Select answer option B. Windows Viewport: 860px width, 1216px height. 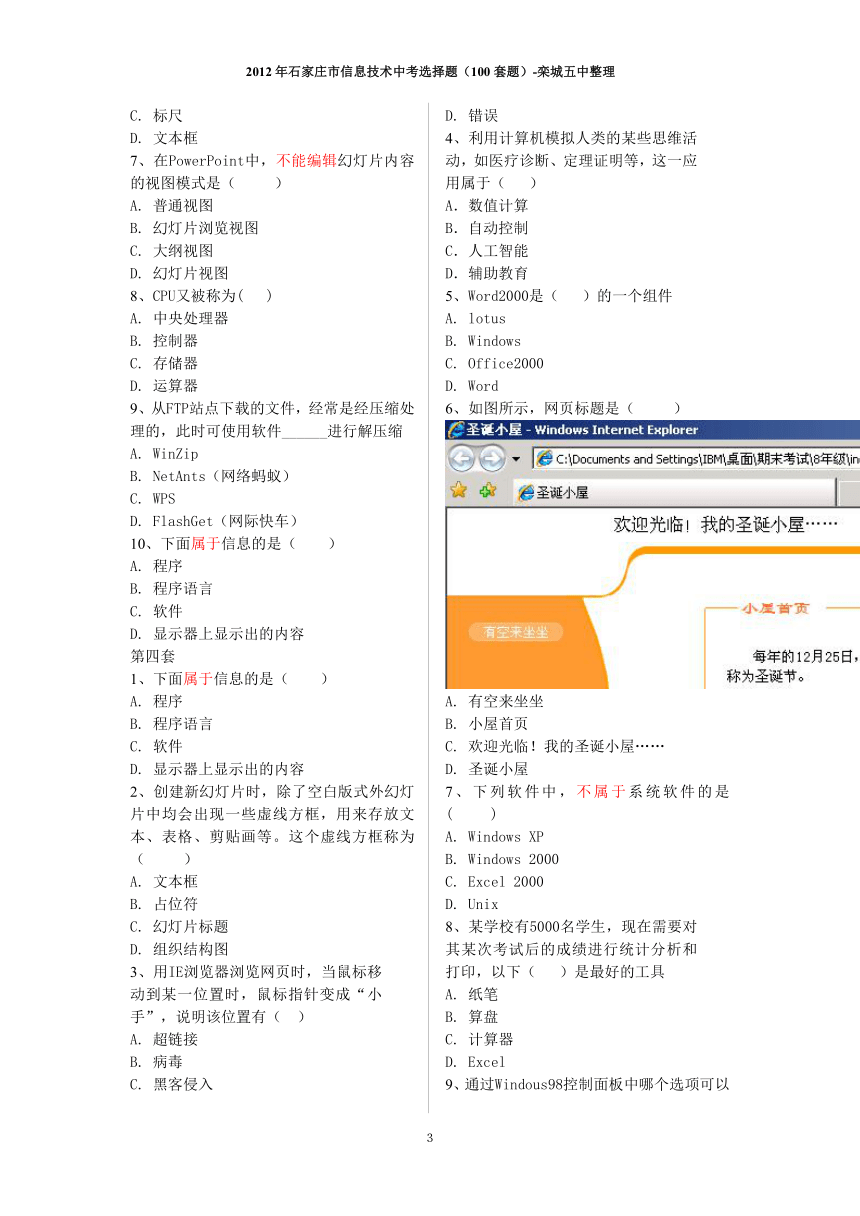coord(483,341)
